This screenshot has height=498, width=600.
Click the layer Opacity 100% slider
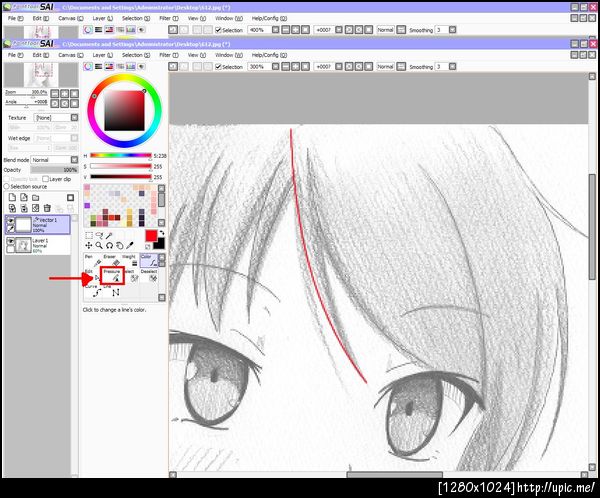pyautogui.click(x=54, y=170)
